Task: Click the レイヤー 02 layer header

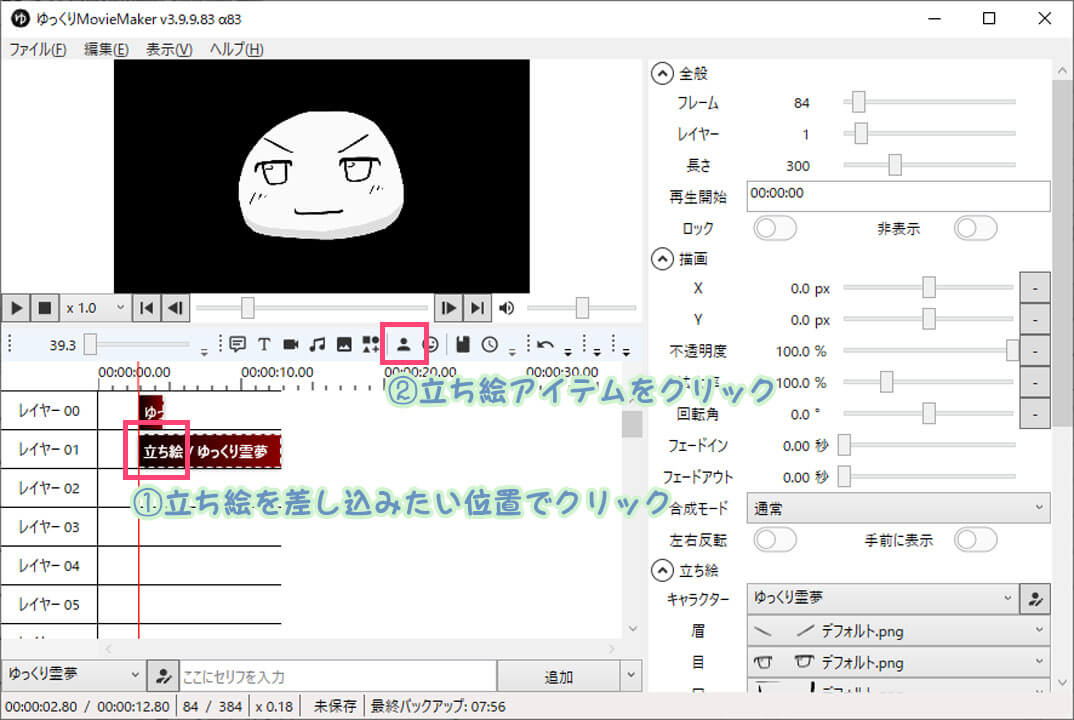Action: click(x=49, y=488)
